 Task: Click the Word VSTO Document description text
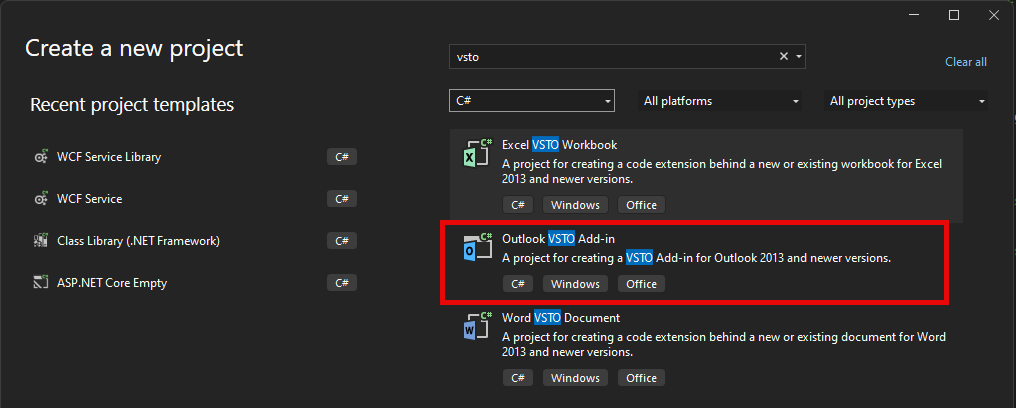click(724, 345)
